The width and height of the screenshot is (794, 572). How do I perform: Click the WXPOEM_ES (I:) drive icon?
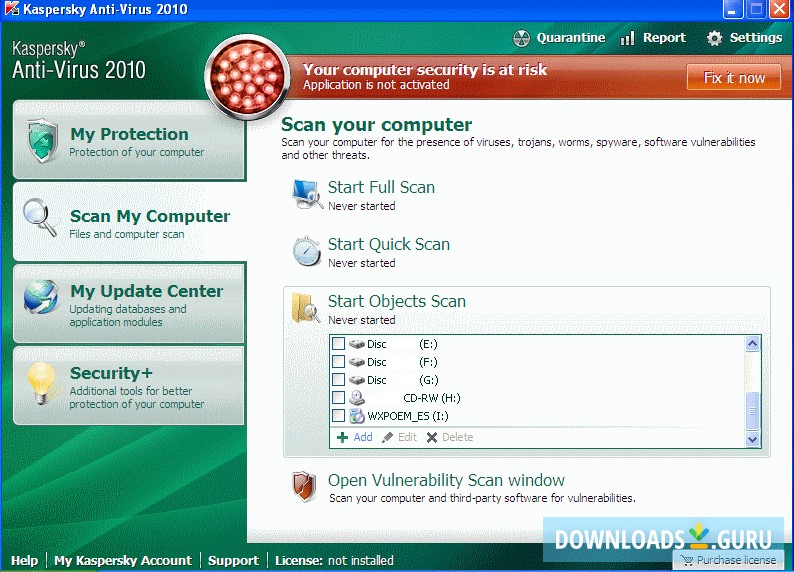(357, 416)
